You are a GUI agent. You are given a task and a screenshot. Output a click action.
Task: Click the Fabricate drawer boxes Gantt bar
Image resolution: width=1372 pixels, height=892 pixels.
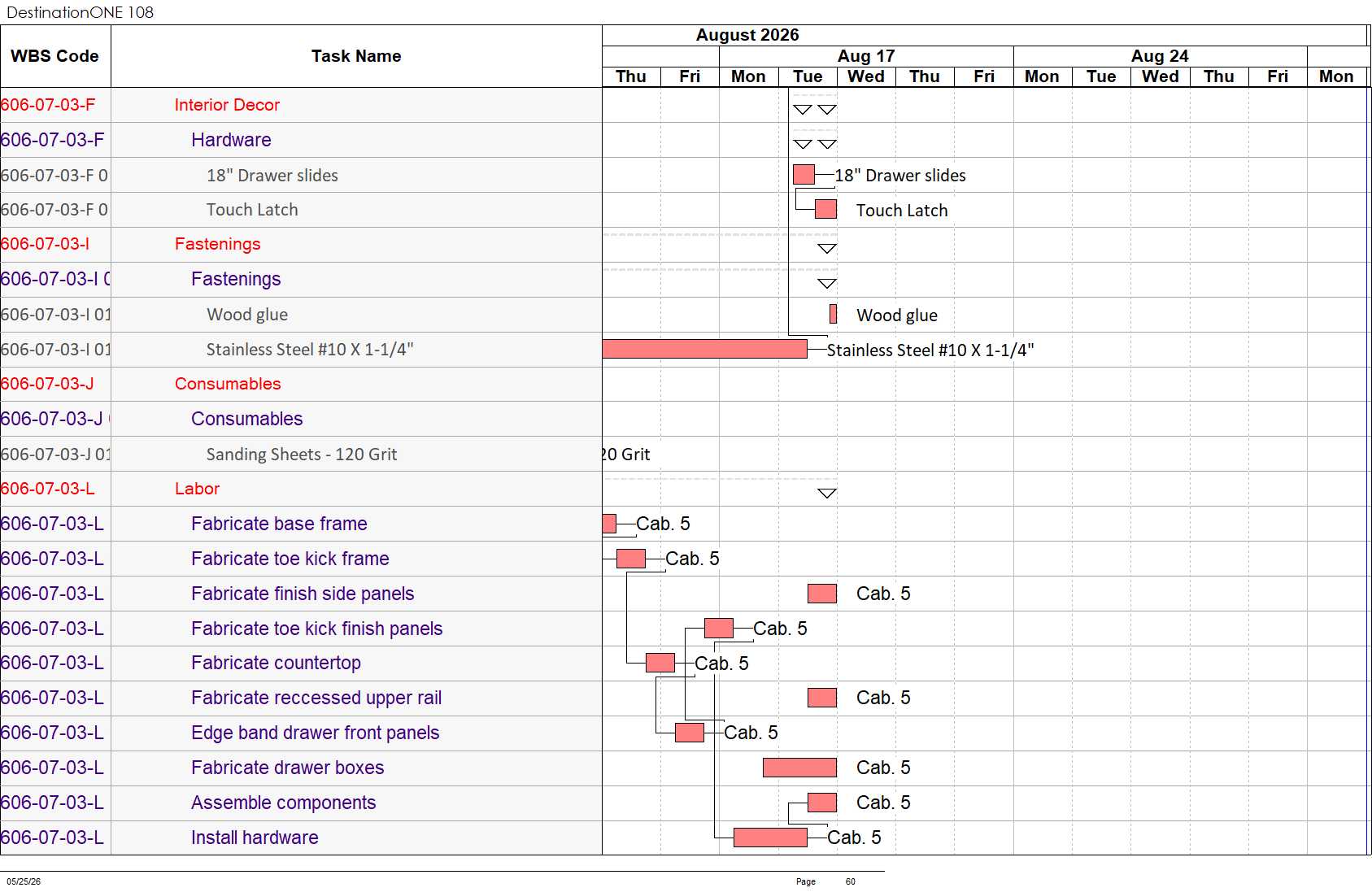(x=799, y=768)
